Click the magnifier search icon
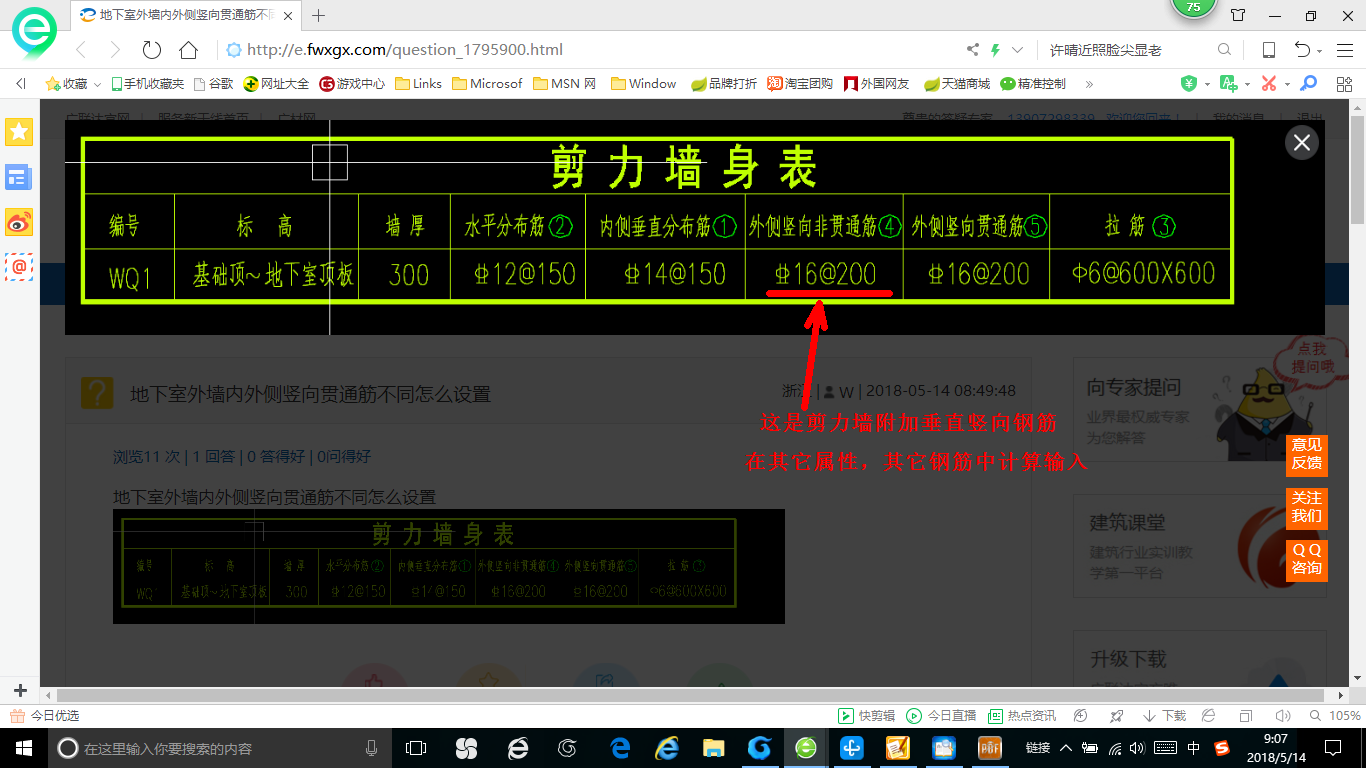This screenshot has height=768, width=1366. [1224, 50]
